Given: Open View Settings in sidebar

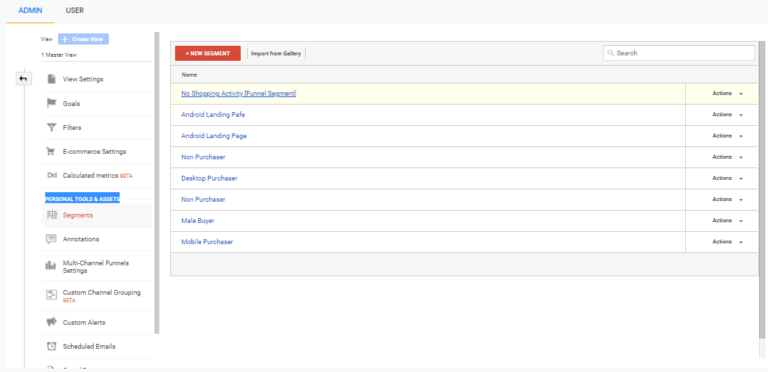Looking at the screenshot, I should (x=83, y=79).
